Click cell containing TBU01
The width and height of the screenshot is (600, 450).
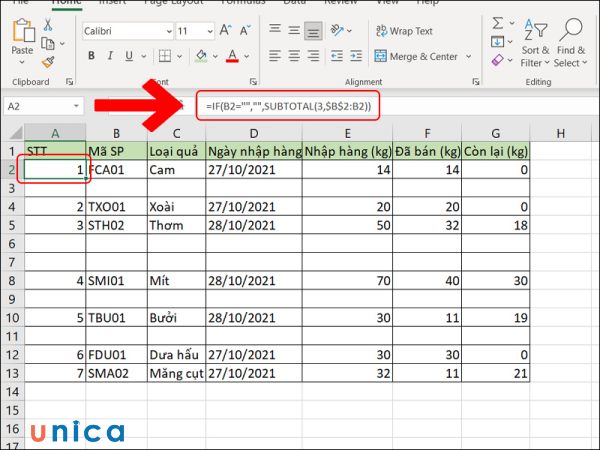coord(116,318)
